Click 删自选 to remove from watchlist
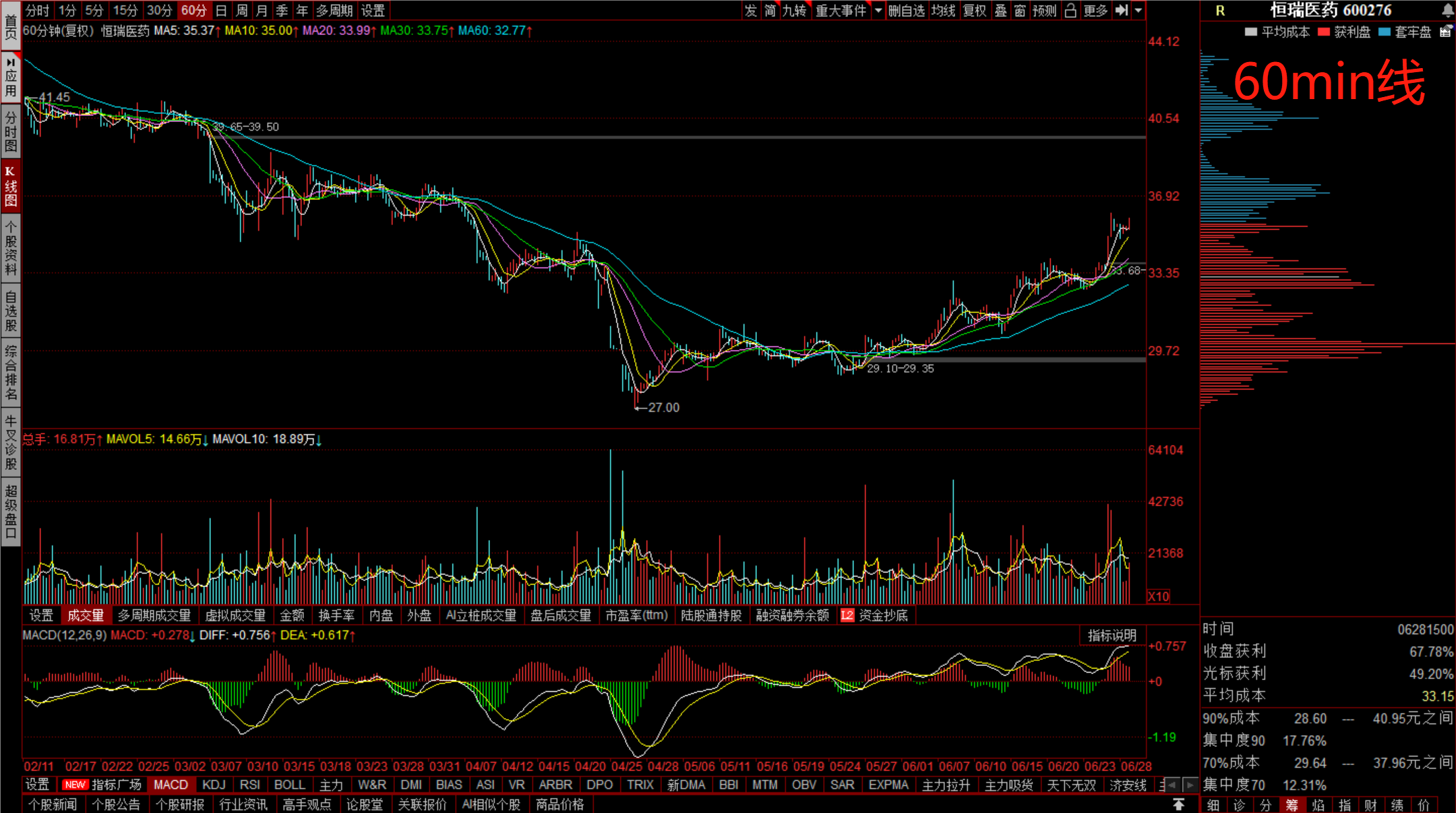Viewport: 1456px width, 813px height. (x=906, y=10)
